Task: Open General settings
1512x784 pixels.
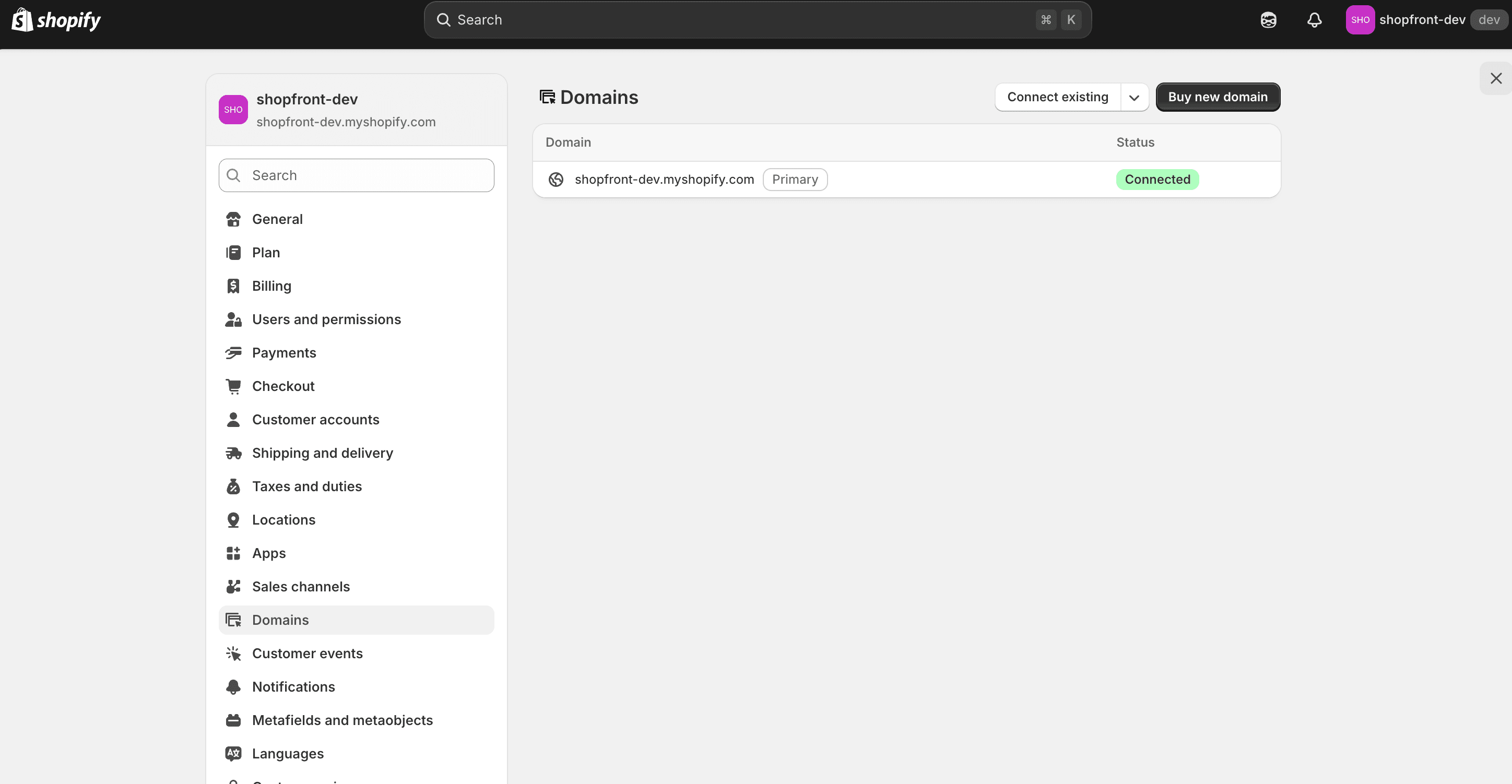Action: click(x=356, y=219)
